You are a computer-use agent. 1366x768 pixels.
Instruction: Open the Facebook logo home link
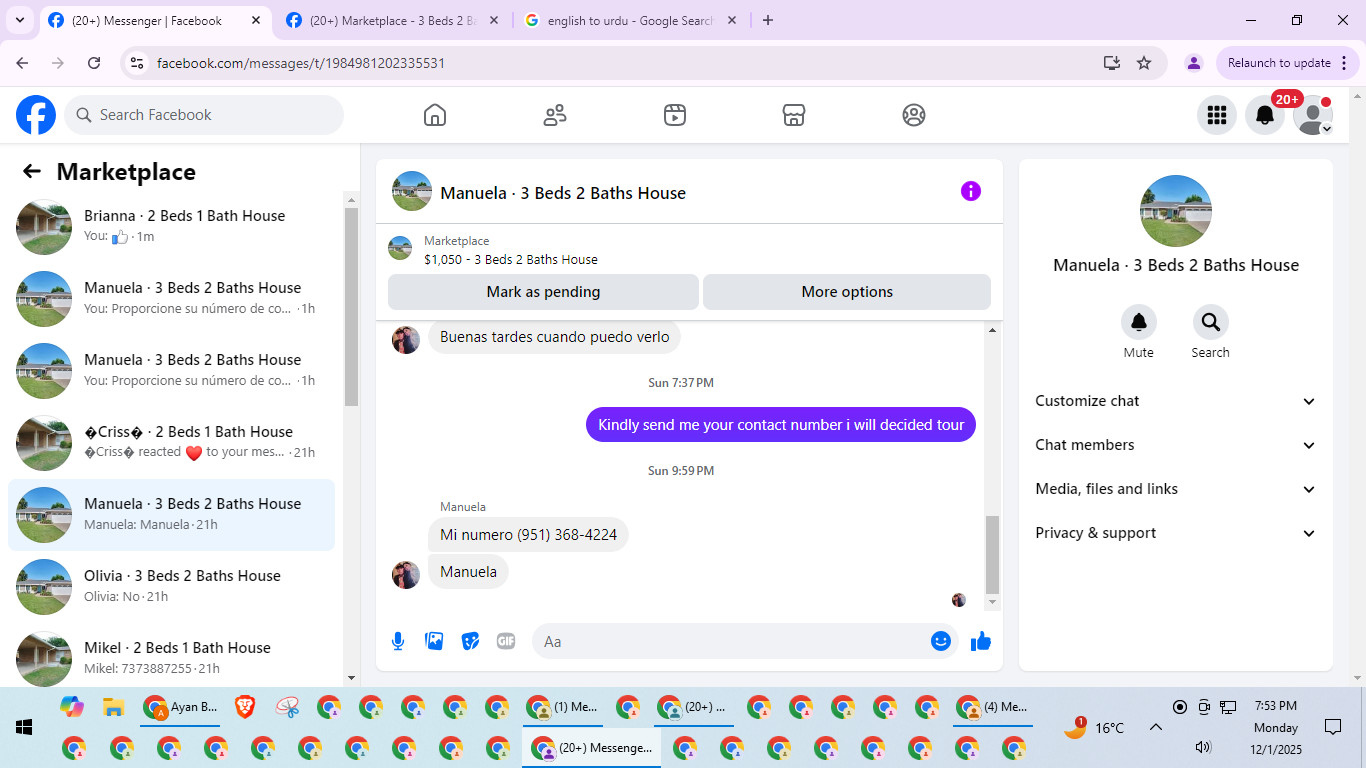click(x=36, y=115)
